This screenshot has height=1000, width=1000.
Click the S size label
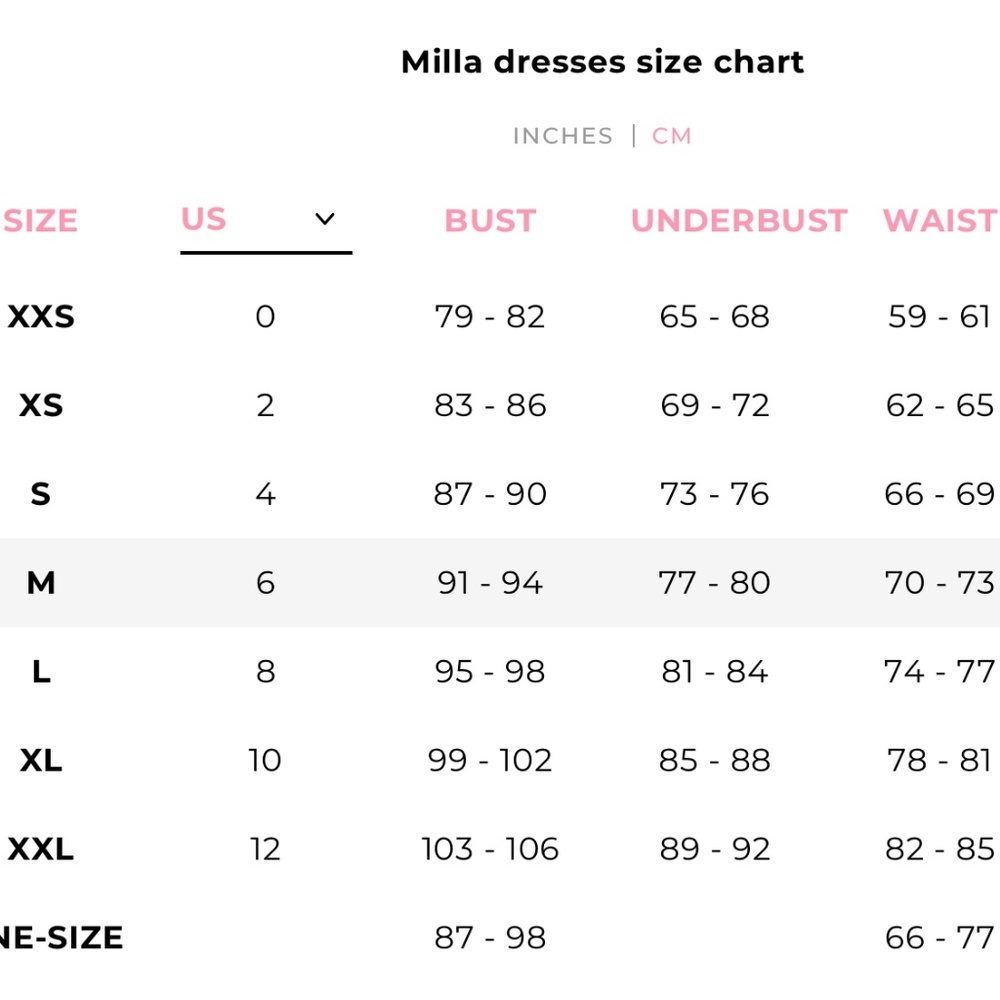pyautogui.click(x=40, y=494)
